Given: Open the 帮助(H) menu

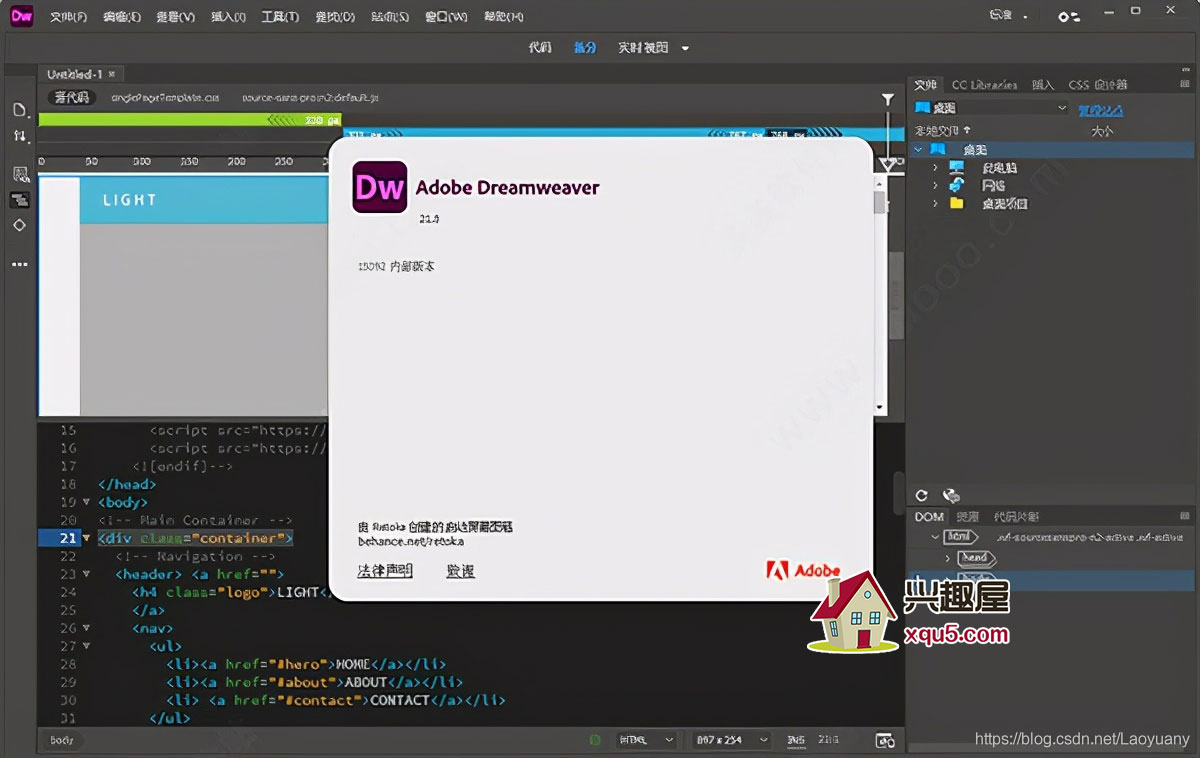Looking at the screenshot, I should (503, 17).
